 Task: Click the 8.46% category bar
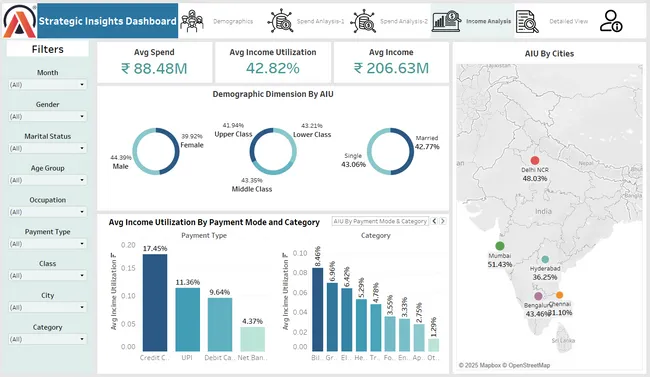[x=318, y=309]
